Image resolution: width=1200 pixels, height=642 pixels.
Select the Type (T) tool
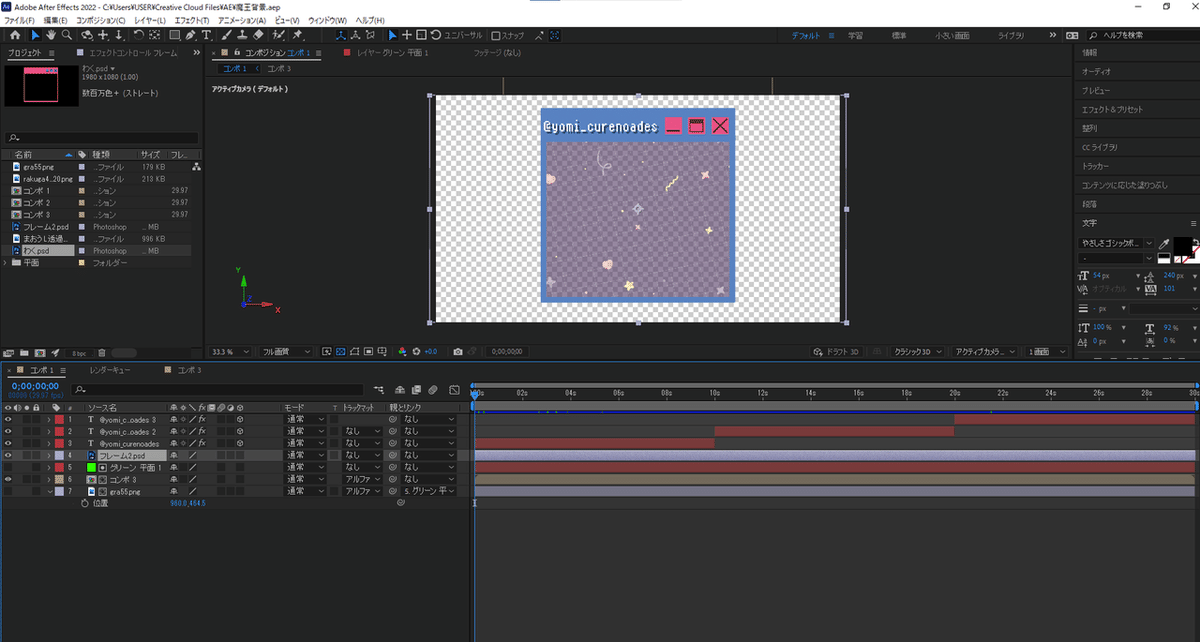point(206,35)
